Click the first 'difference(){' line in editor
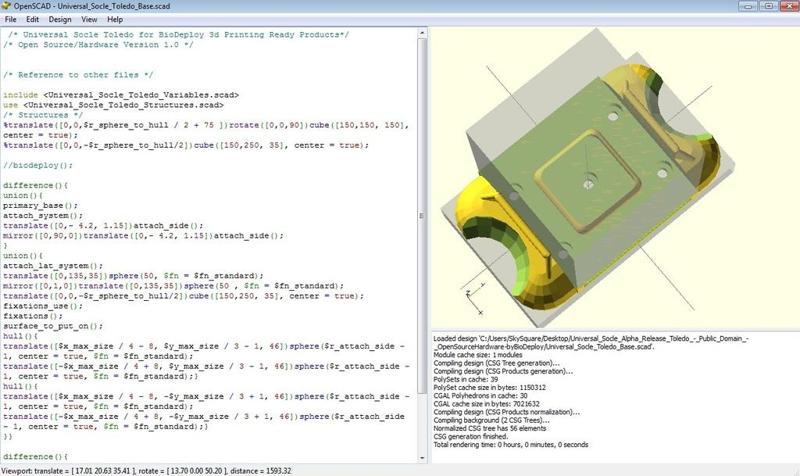 pyautogui.click(x=35, y=186)
